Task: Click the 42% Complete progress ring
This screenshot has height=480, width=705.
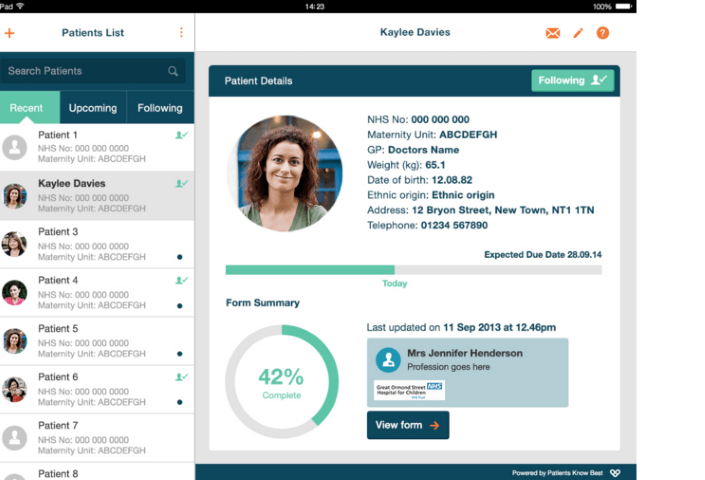Action: 282,382
